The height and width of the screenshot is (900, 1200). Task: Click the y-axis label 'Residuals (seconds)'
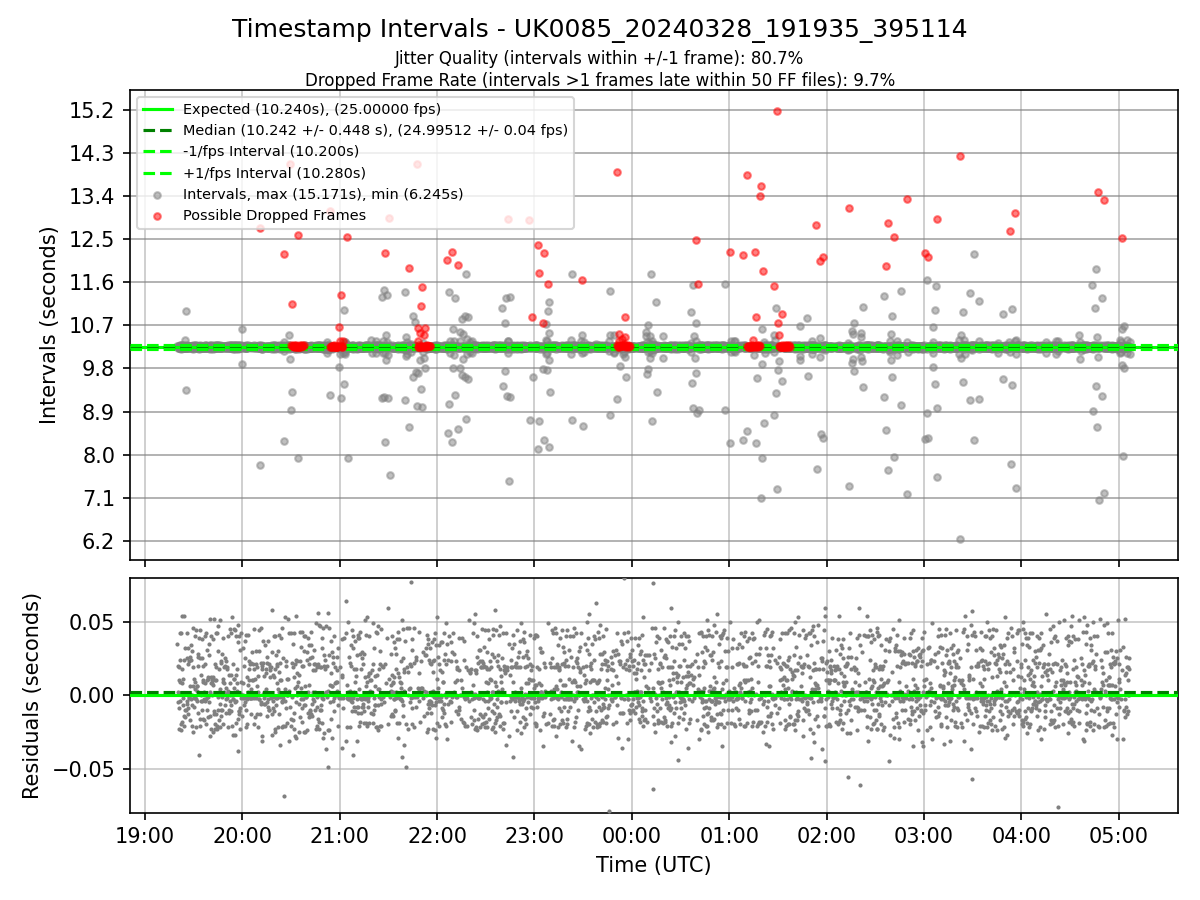pos(32,696)
